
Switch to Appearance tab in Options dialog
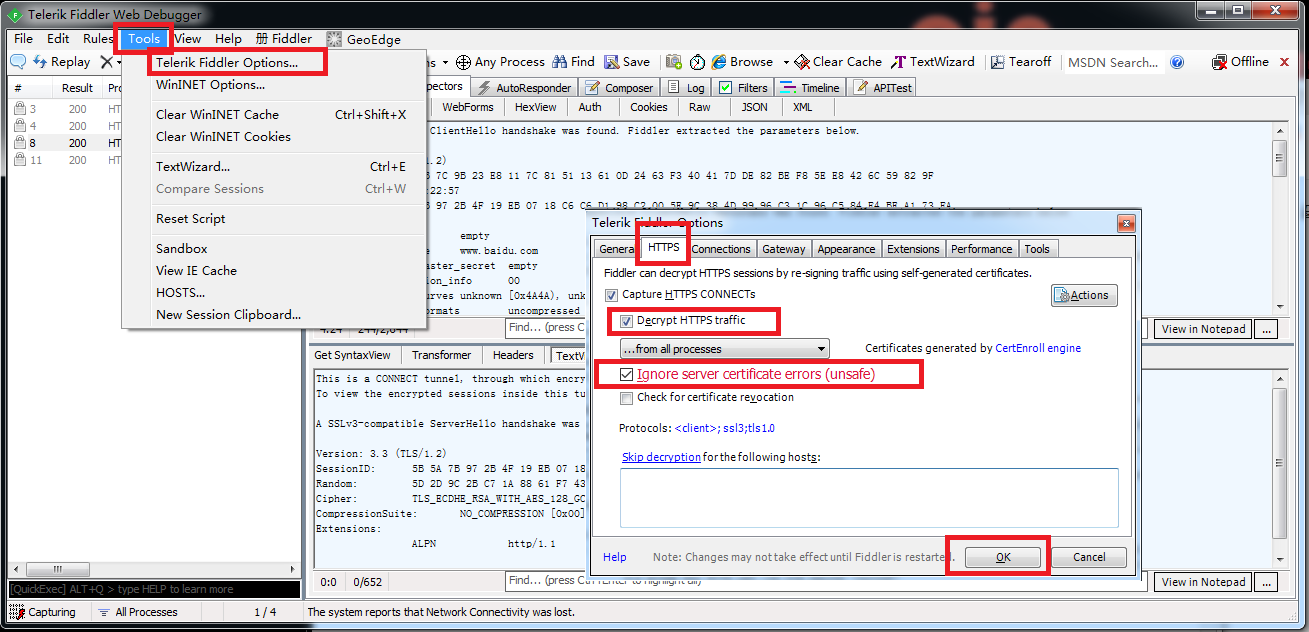[x=846, y=249]
